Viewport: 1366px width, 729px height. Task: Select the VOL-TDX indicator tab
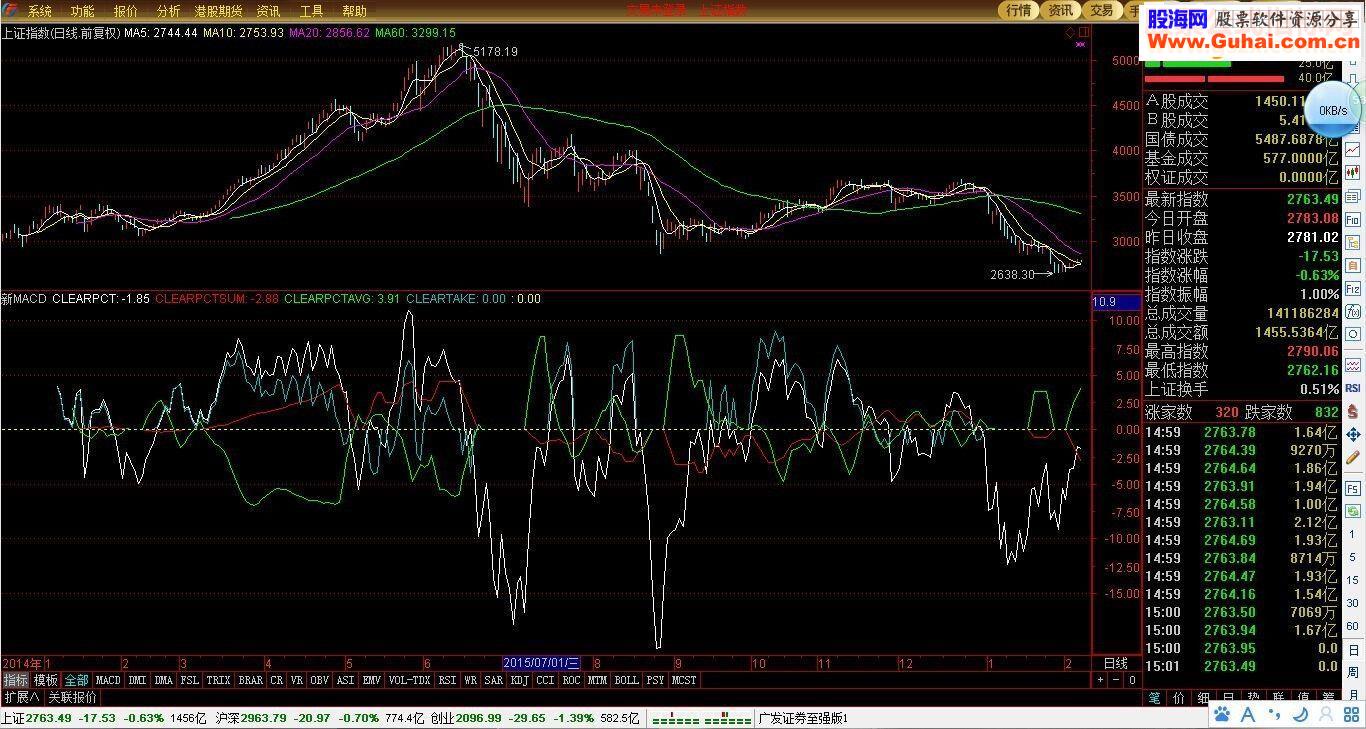[409, 680]
